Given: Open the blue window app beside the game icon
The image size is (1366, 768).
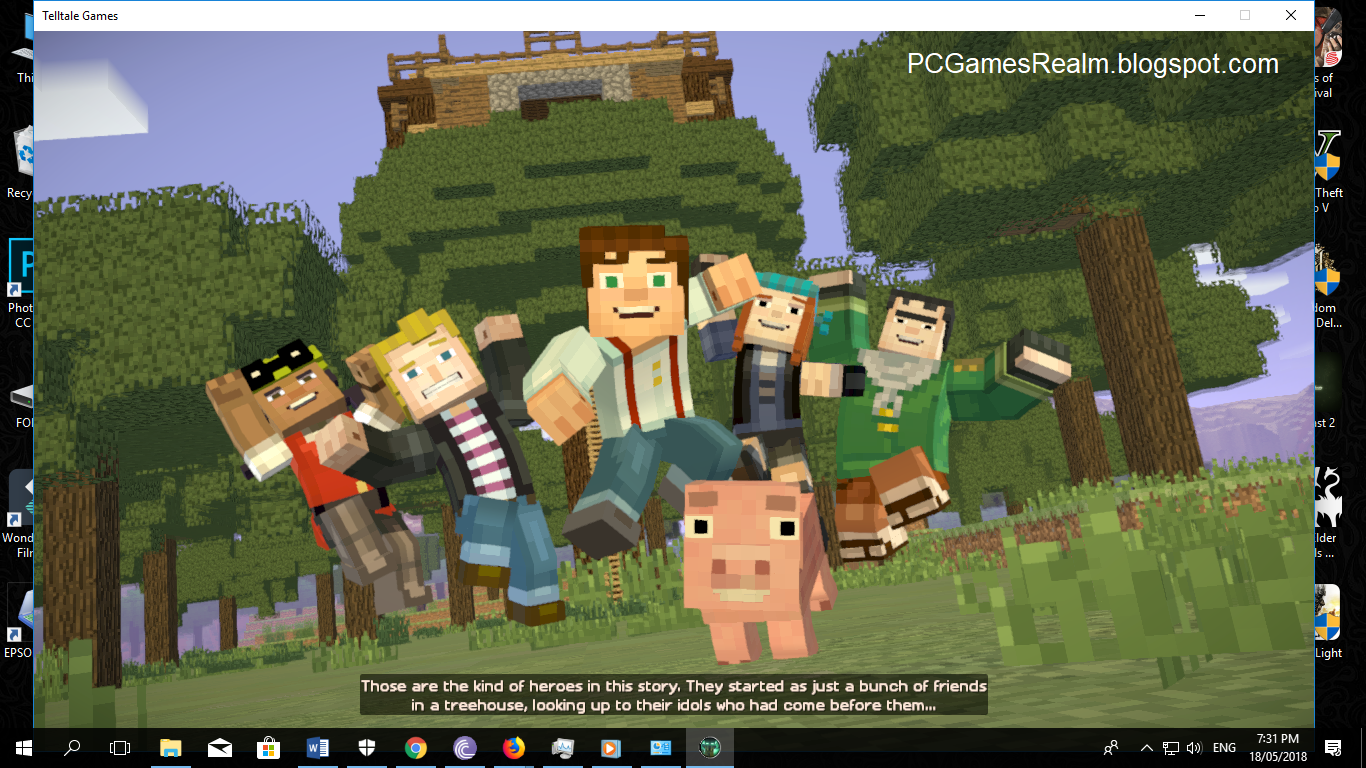Looking at the screenshot, I should (x=660, y=747).
